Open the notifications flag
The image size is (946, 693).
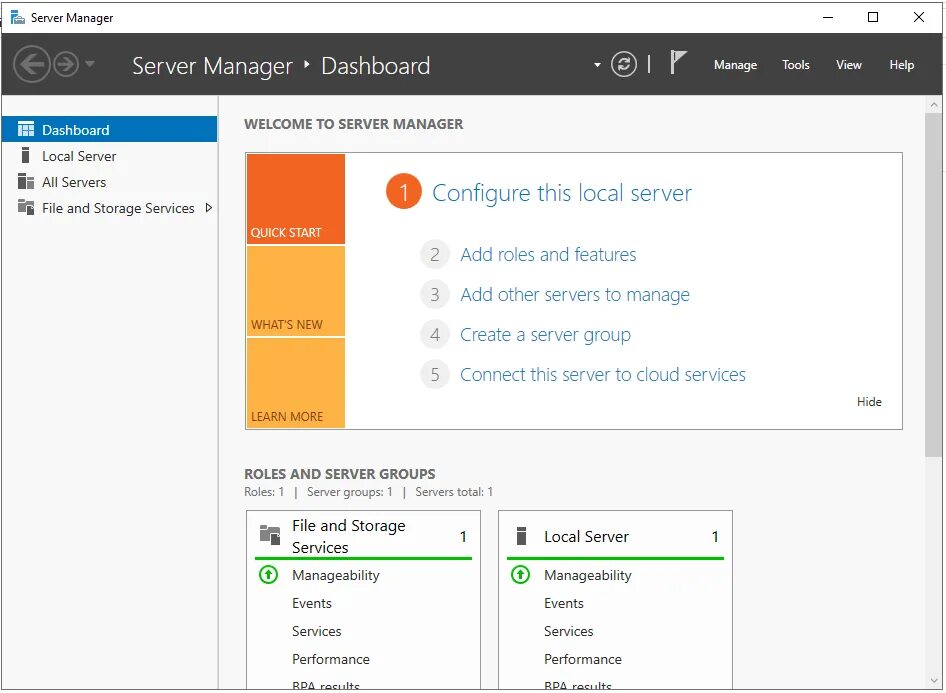678,63
